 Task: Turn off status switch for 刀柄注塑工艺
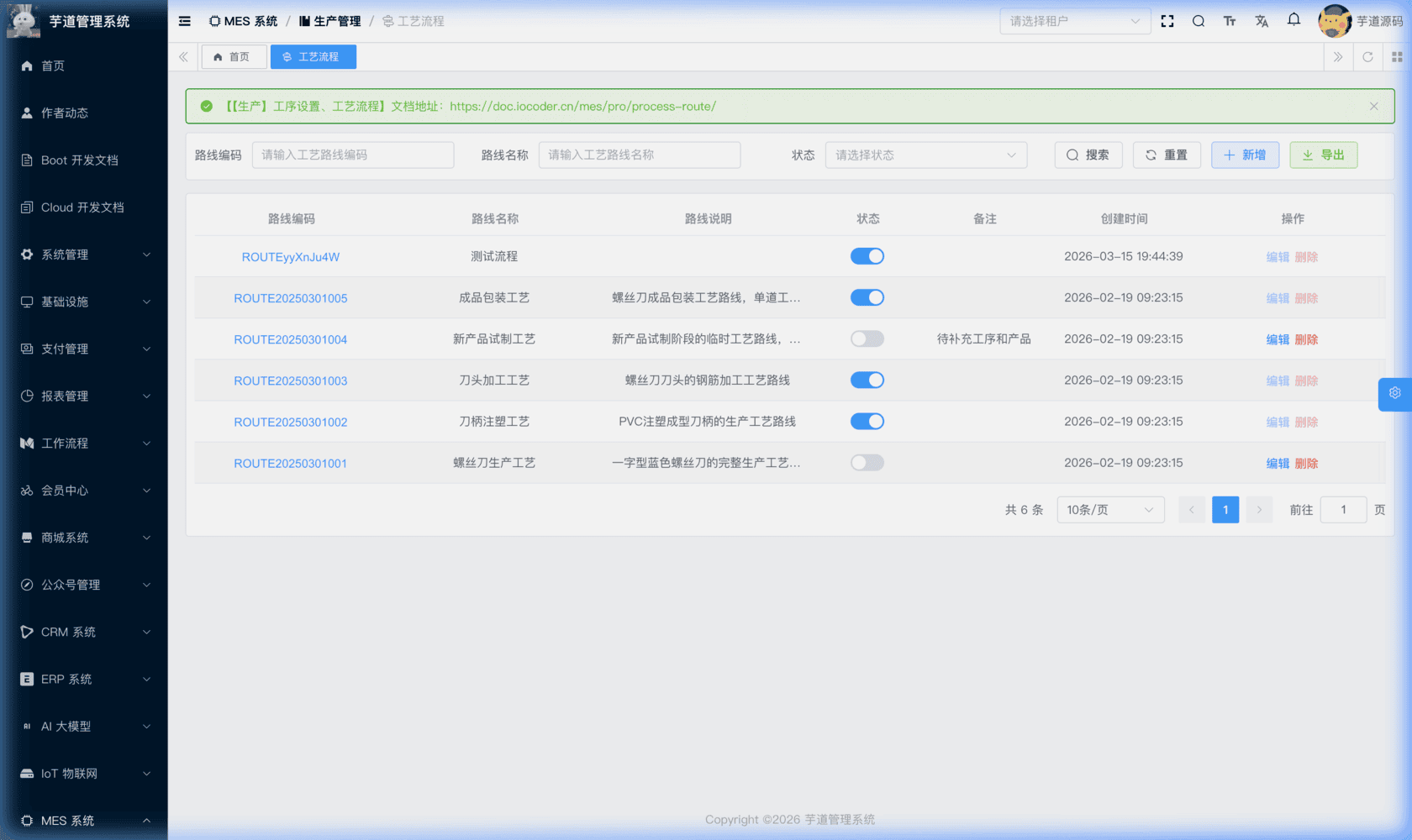click(x=867, y=421)
